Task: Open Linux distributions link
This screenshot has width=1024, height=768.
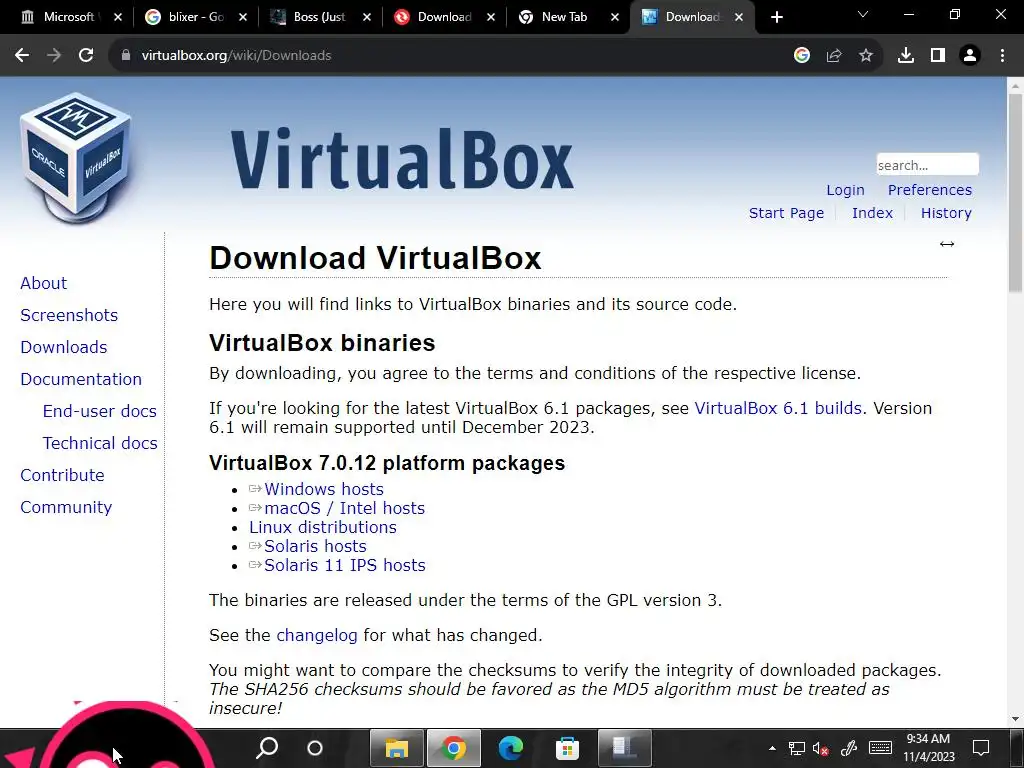Action: coord(323,527)
